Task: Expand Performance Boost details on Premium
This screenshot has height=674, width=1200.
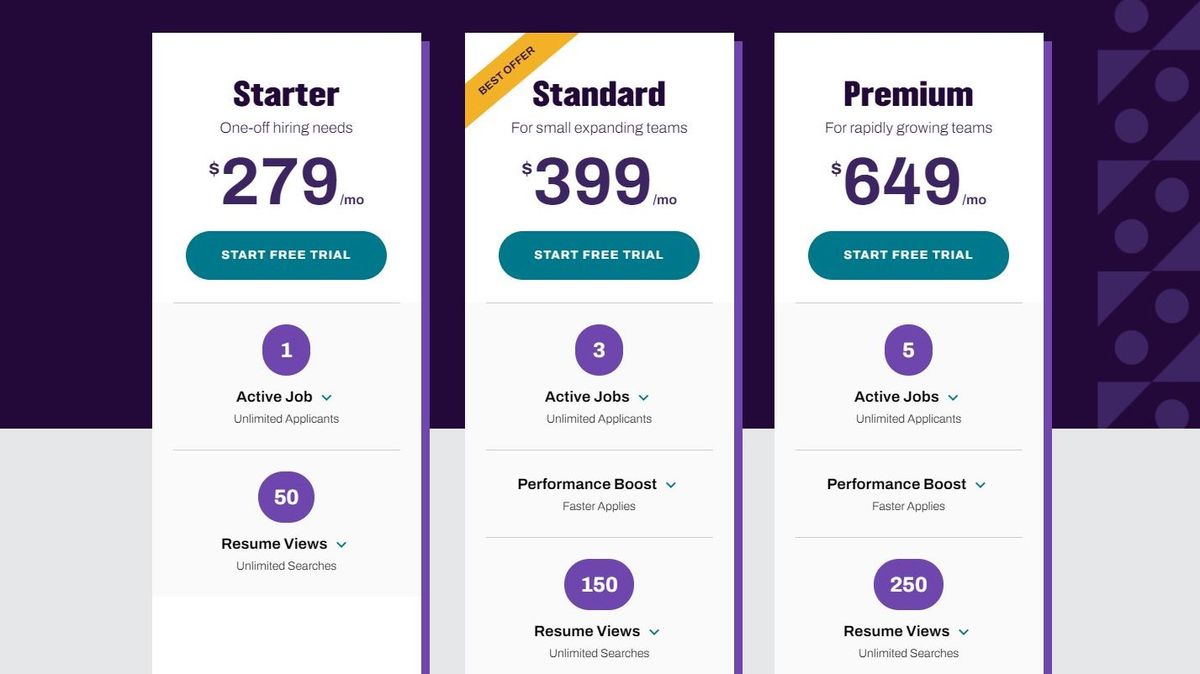Action: (x=980, y=484)
